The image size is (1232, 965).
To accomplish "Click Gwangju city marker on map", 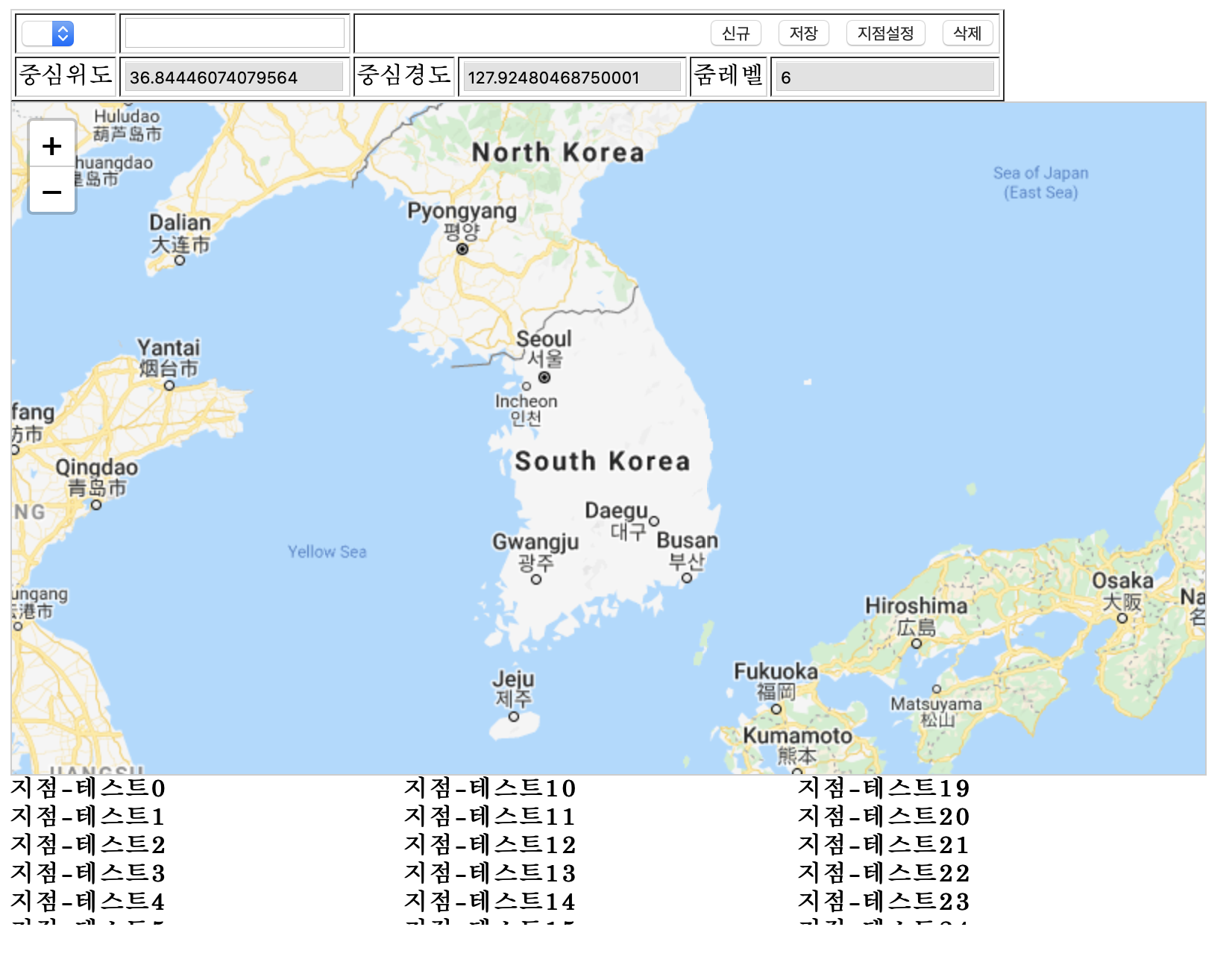I will (x=536, y=579).
